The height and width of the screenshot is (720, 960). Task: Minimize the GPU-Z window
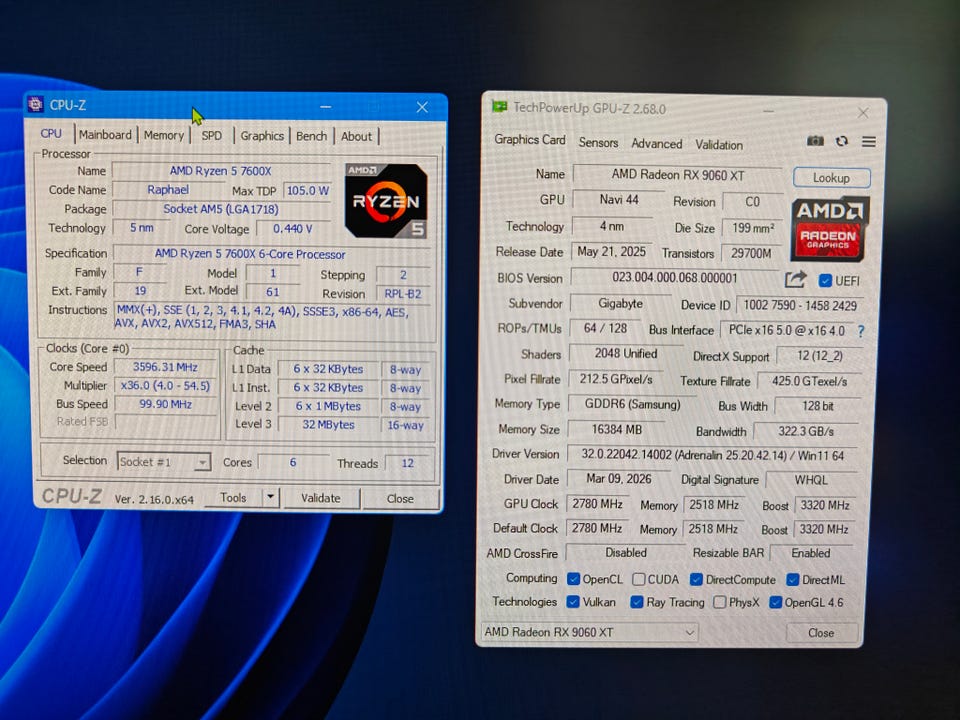[768, 111]
